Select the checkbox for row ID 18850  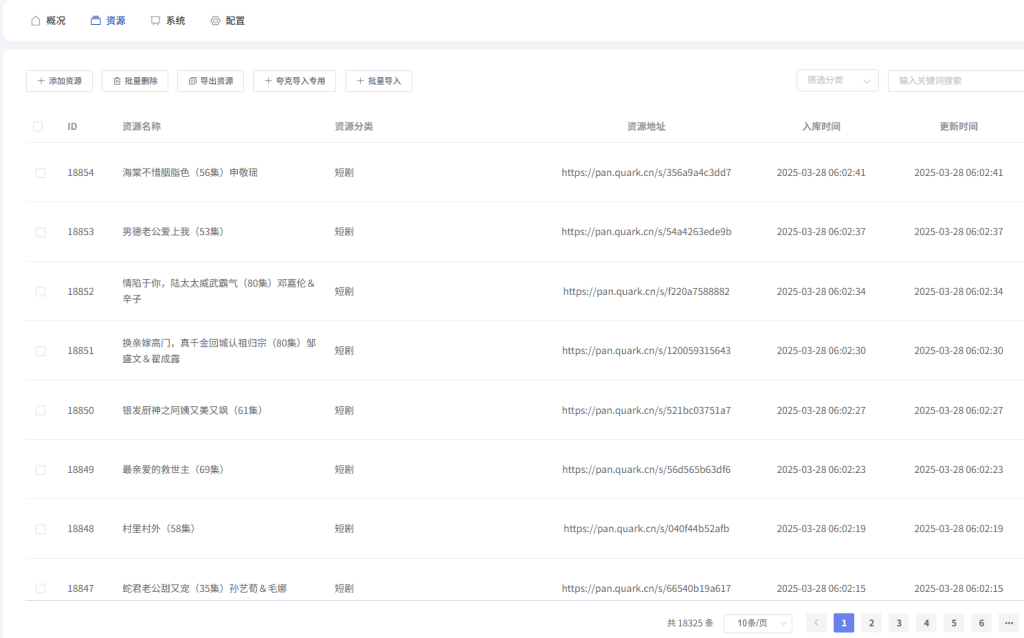(x=40, y=411)
